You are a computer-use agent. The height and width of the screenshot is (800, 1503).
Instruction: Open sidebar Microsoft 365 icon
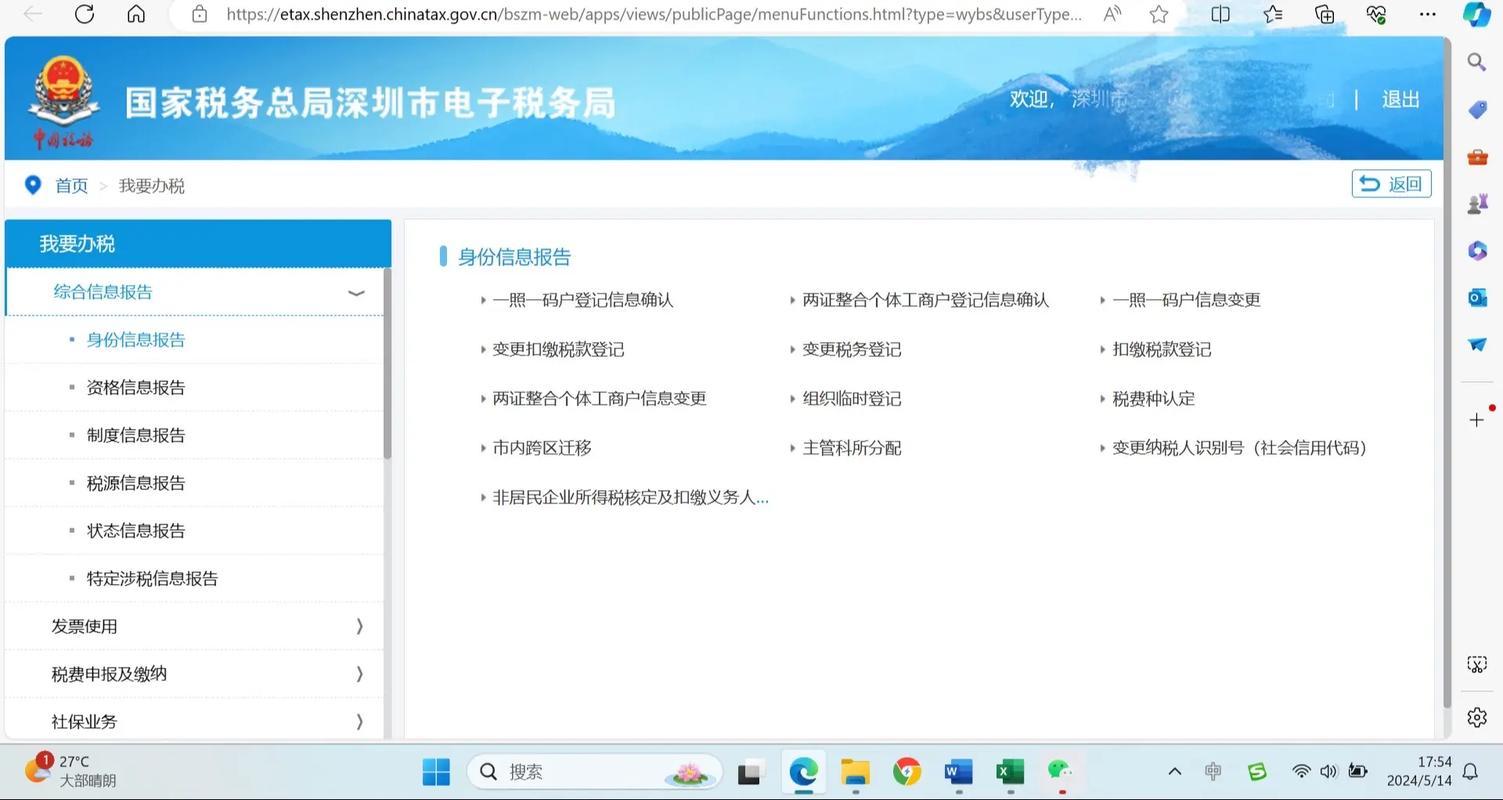[x=1477, y=251]
